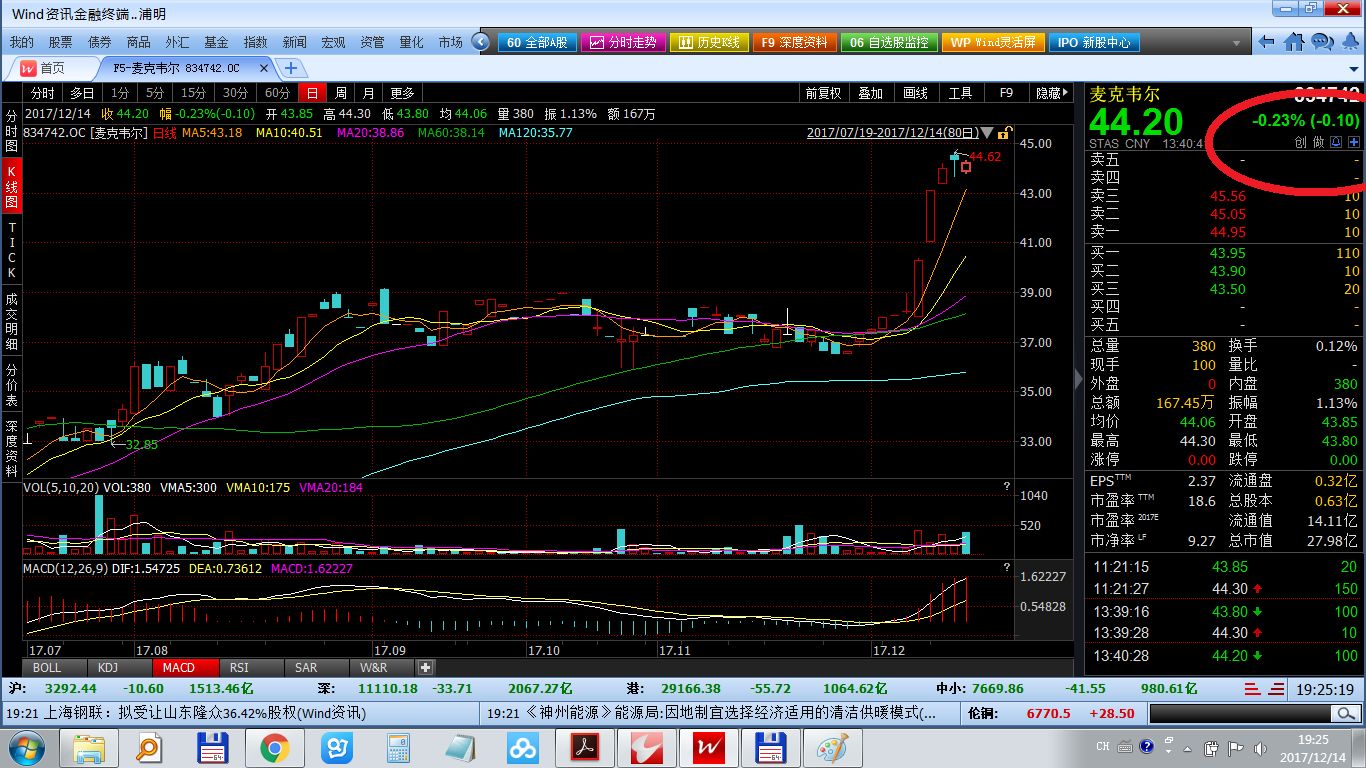This screenshot has width=1366, height=768.
Task: Add indicator with plus icon
Action: point(425,667)
